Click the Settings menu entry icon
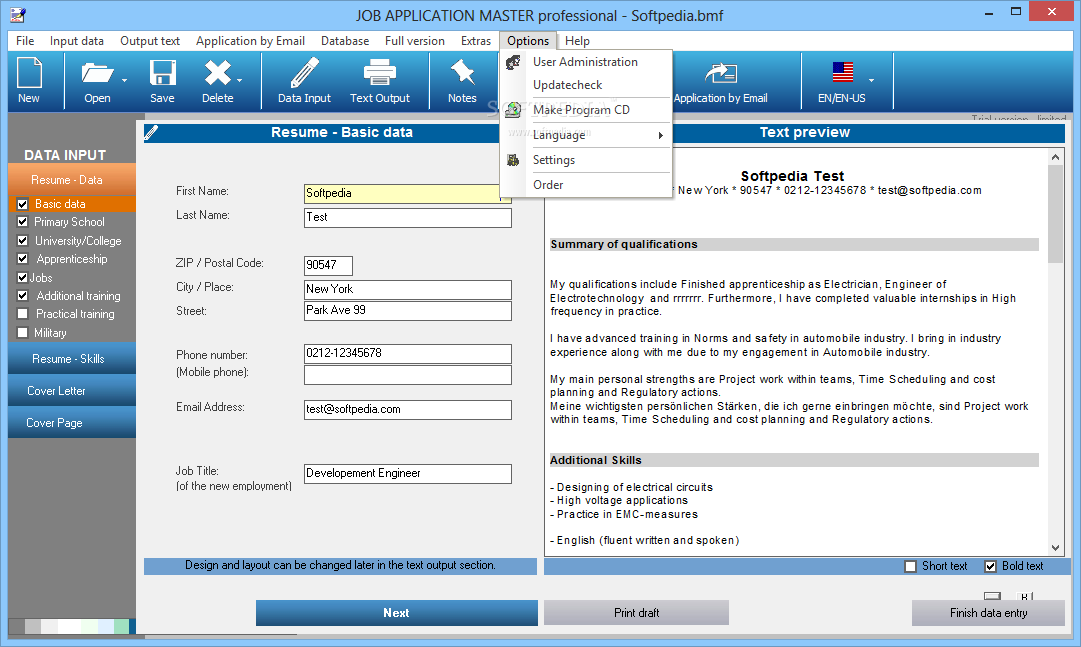 tap(513, 160)
